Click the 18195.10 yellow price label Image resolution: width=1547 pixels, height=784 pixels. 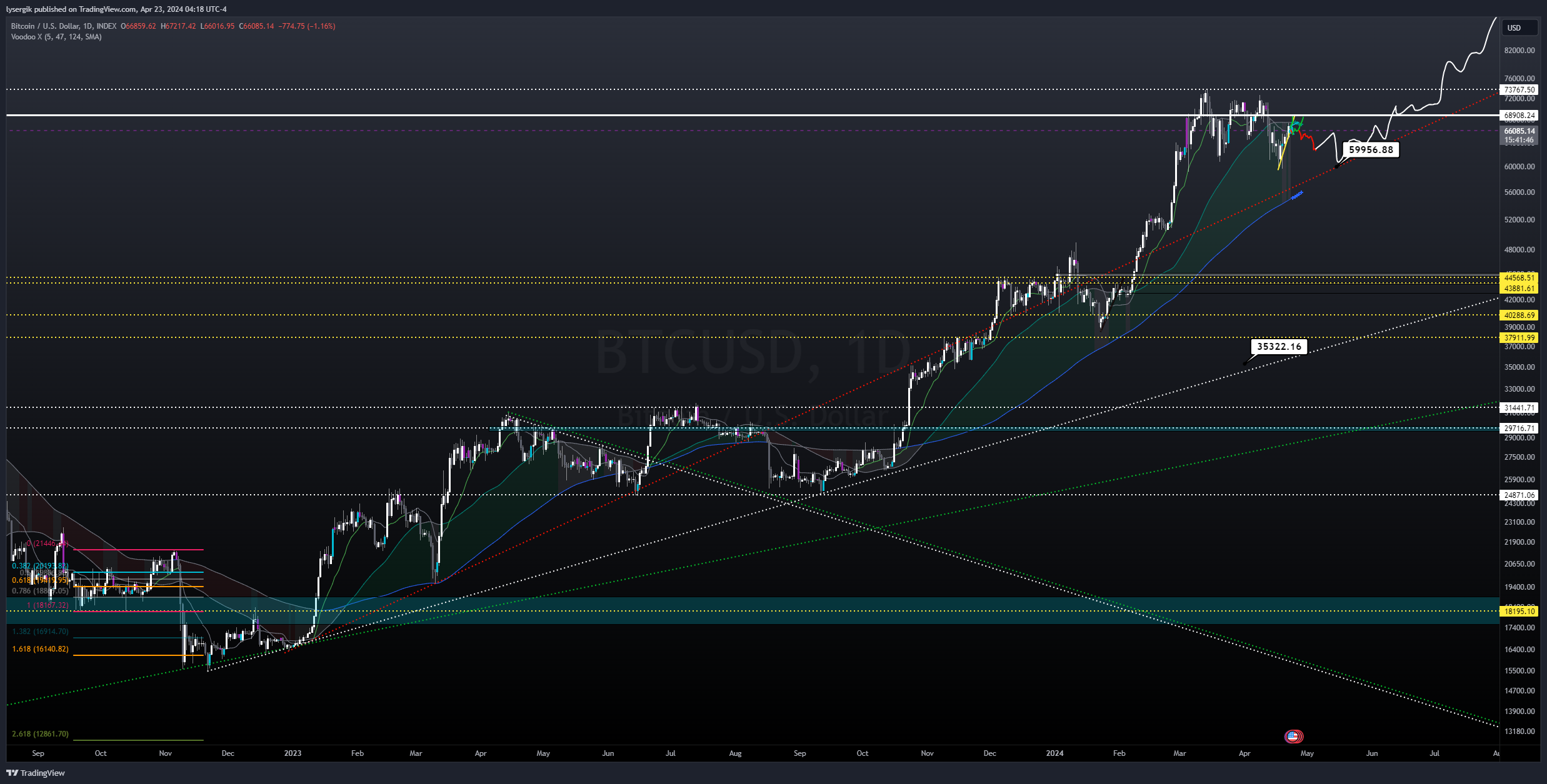click(1519, 612)
